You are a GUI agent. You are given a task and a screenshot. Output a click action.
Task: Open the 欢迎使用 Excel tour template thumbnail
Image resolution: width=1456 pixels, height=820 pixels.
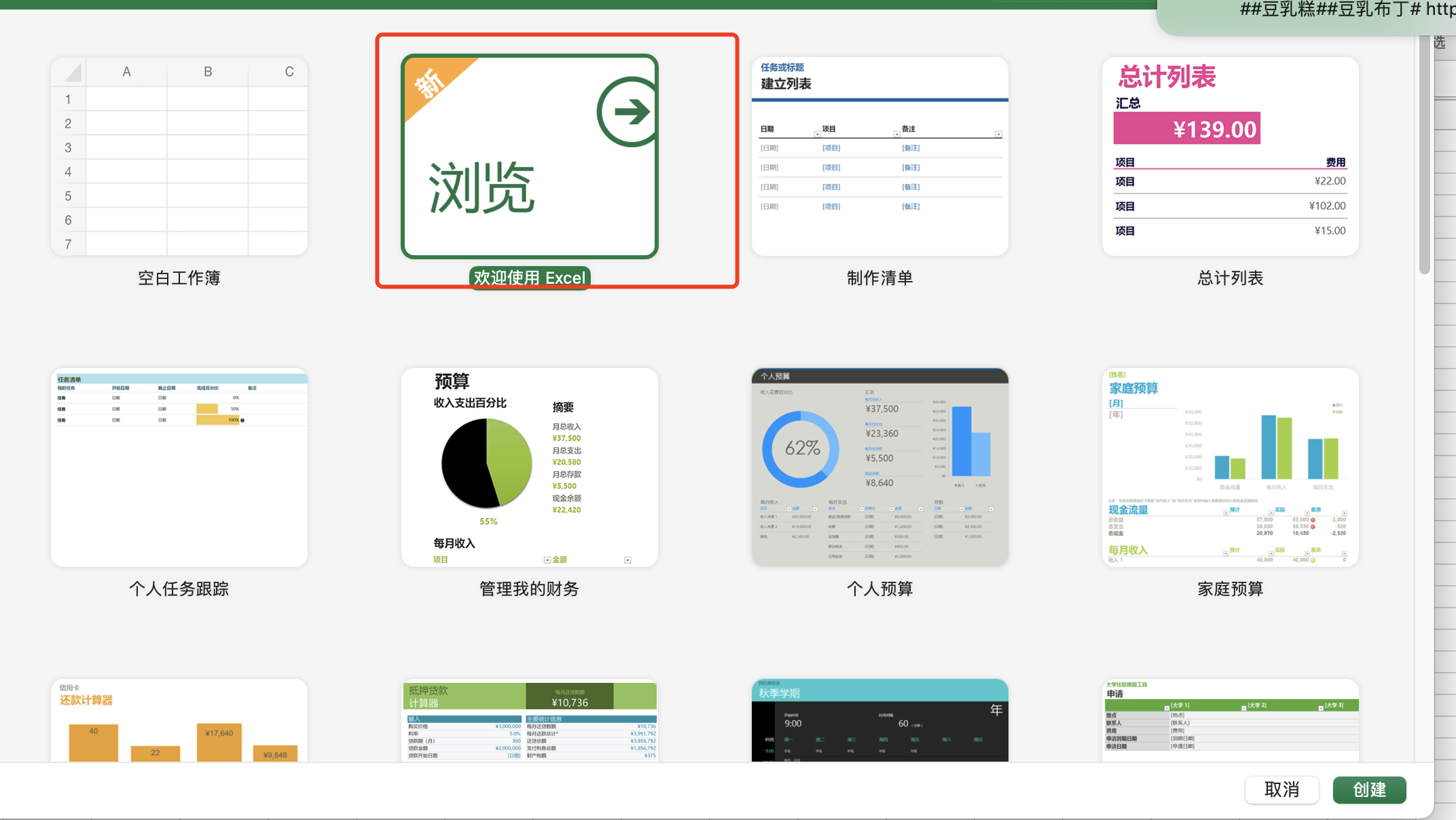pos(530,156)
